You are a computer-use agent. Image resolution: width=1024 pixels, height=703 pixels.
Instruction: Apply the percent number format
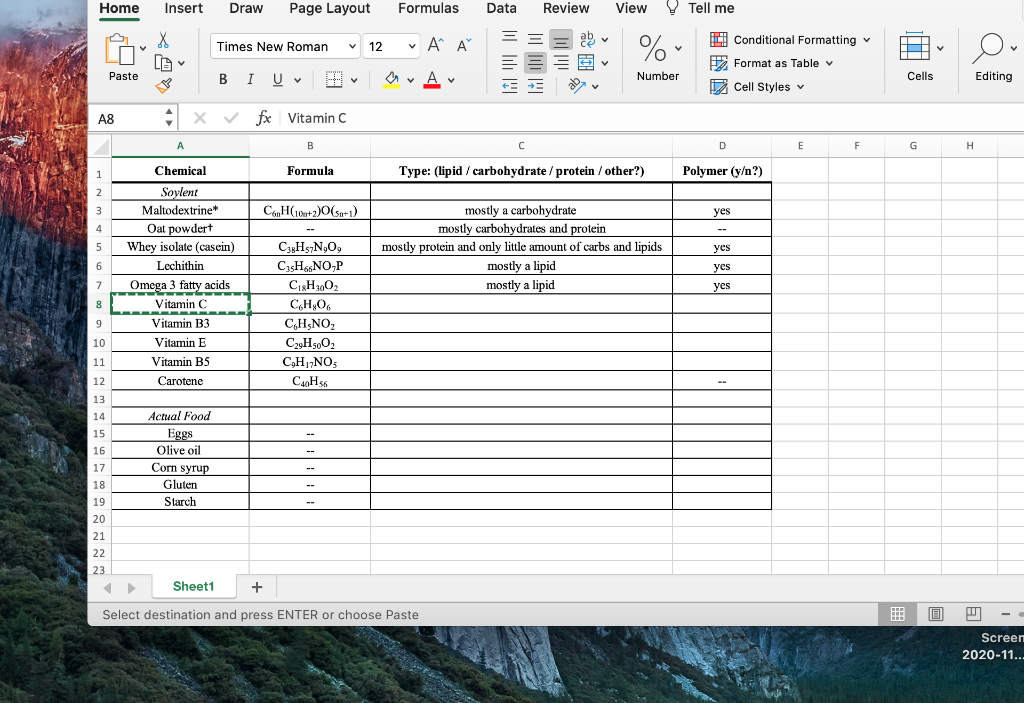point(651,49)
